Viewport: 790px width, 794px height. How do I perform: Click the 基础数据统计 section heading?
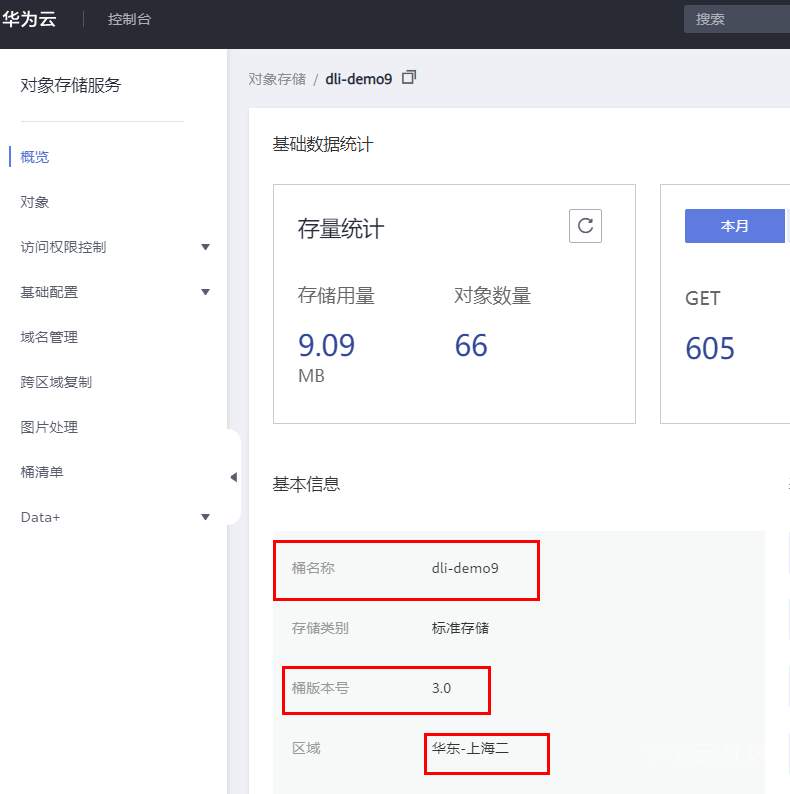click(x=323, y=144)
